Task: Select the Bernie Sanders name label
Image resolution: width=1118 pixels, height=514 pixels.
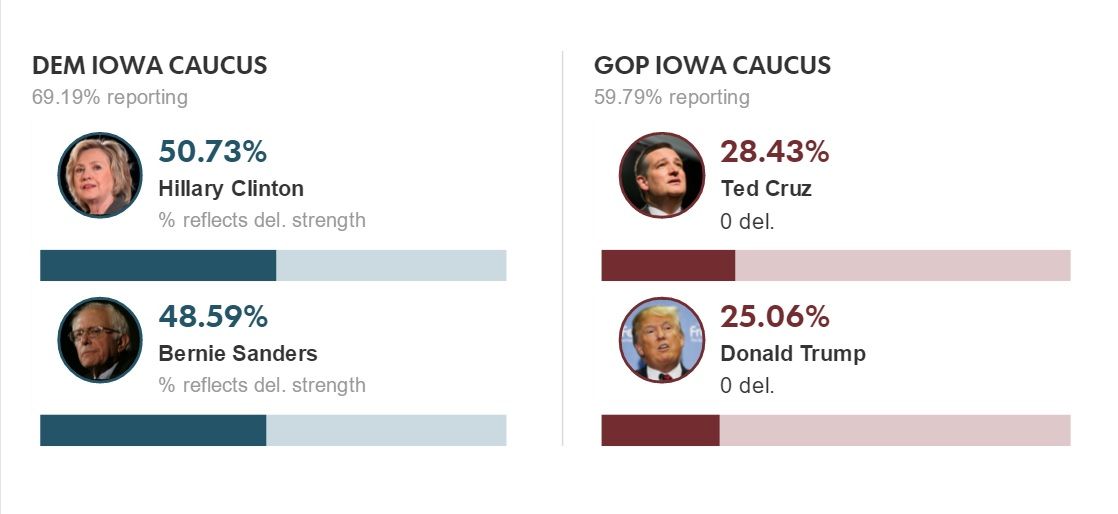Action: [238, 353]
